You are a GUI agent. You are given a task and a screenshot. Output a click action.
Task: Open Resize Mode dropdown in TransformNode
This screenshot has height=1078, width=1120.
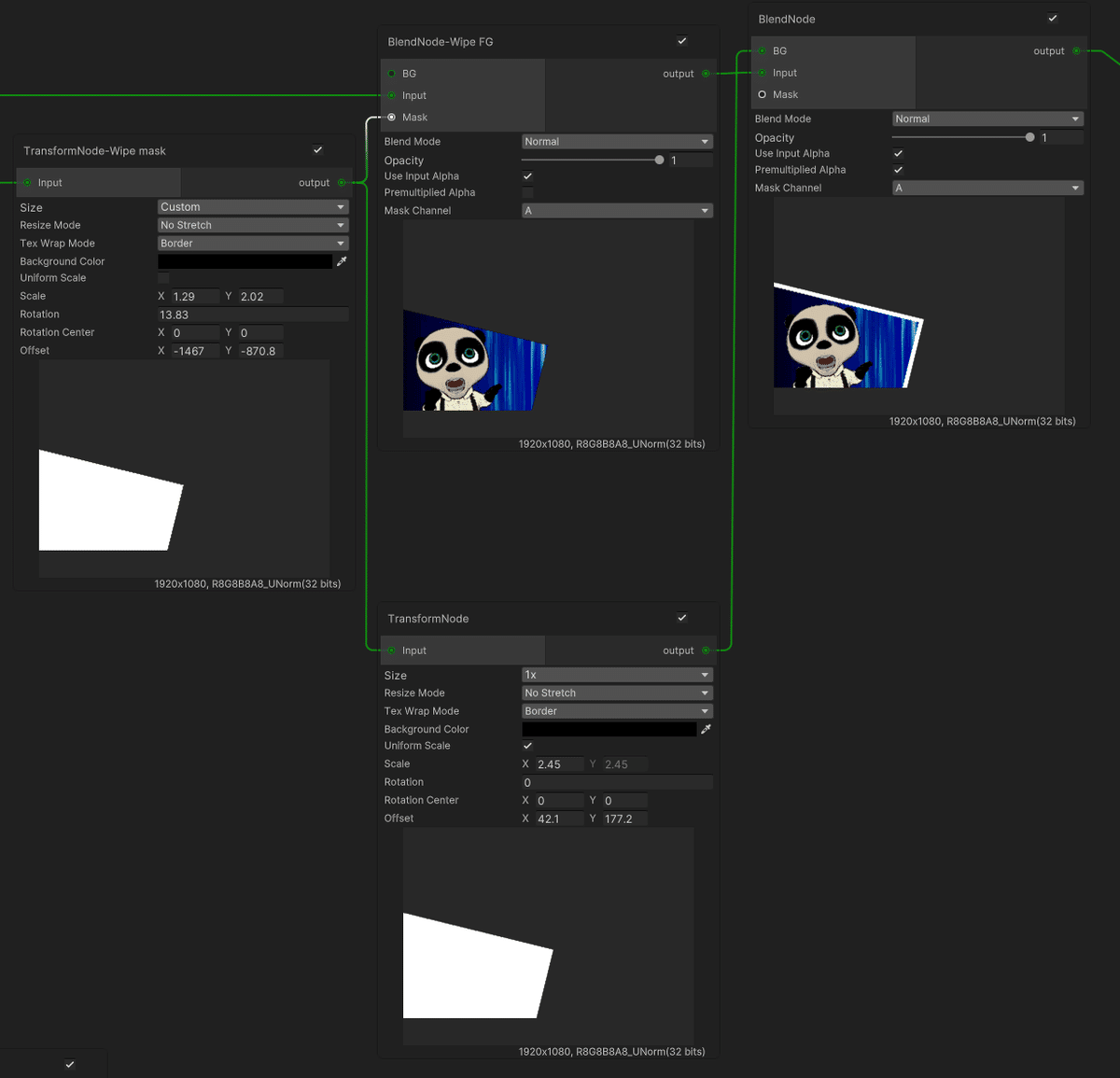617,693
